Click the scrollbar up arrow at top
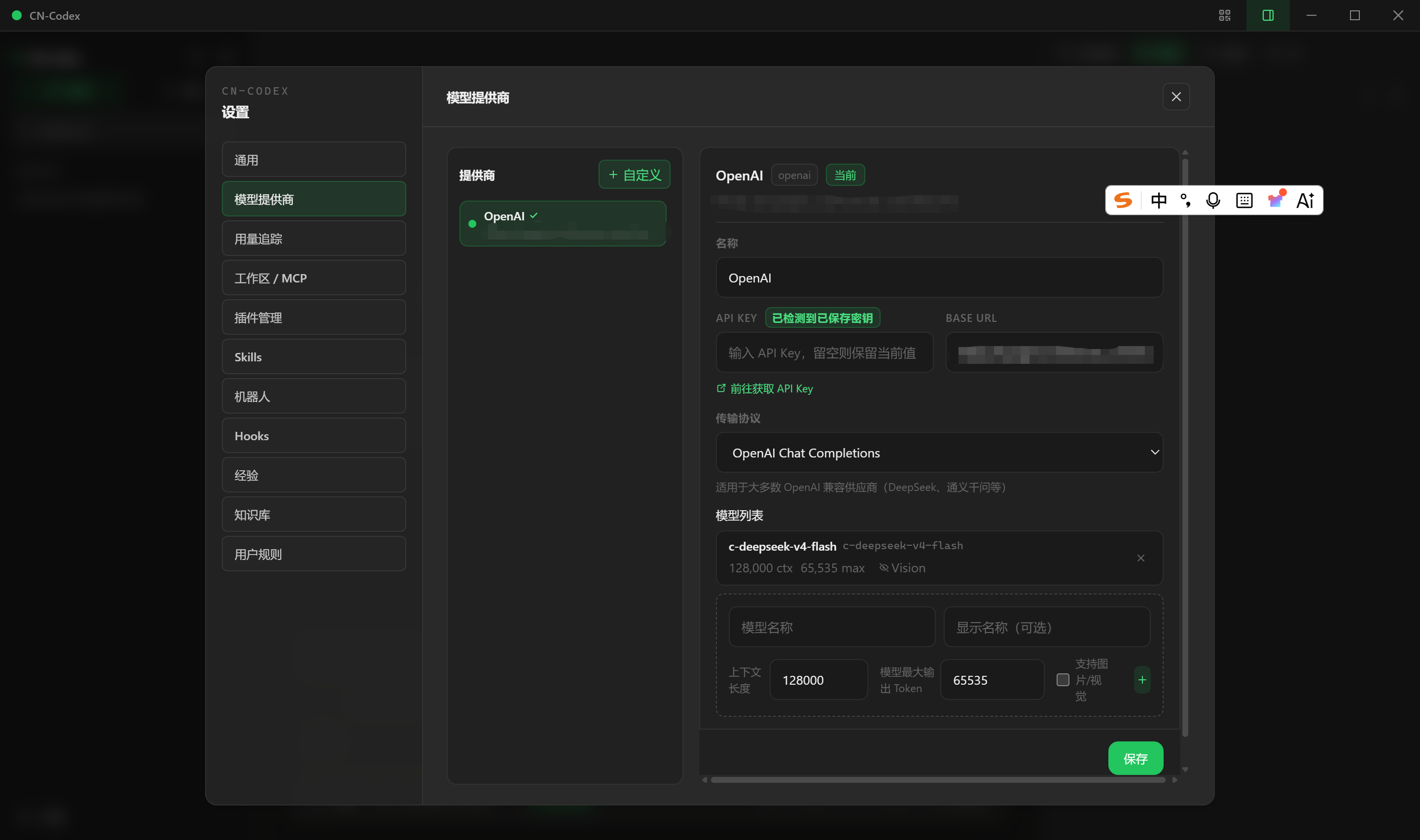Screen dimensions: 1420x840 (1185, 153)
